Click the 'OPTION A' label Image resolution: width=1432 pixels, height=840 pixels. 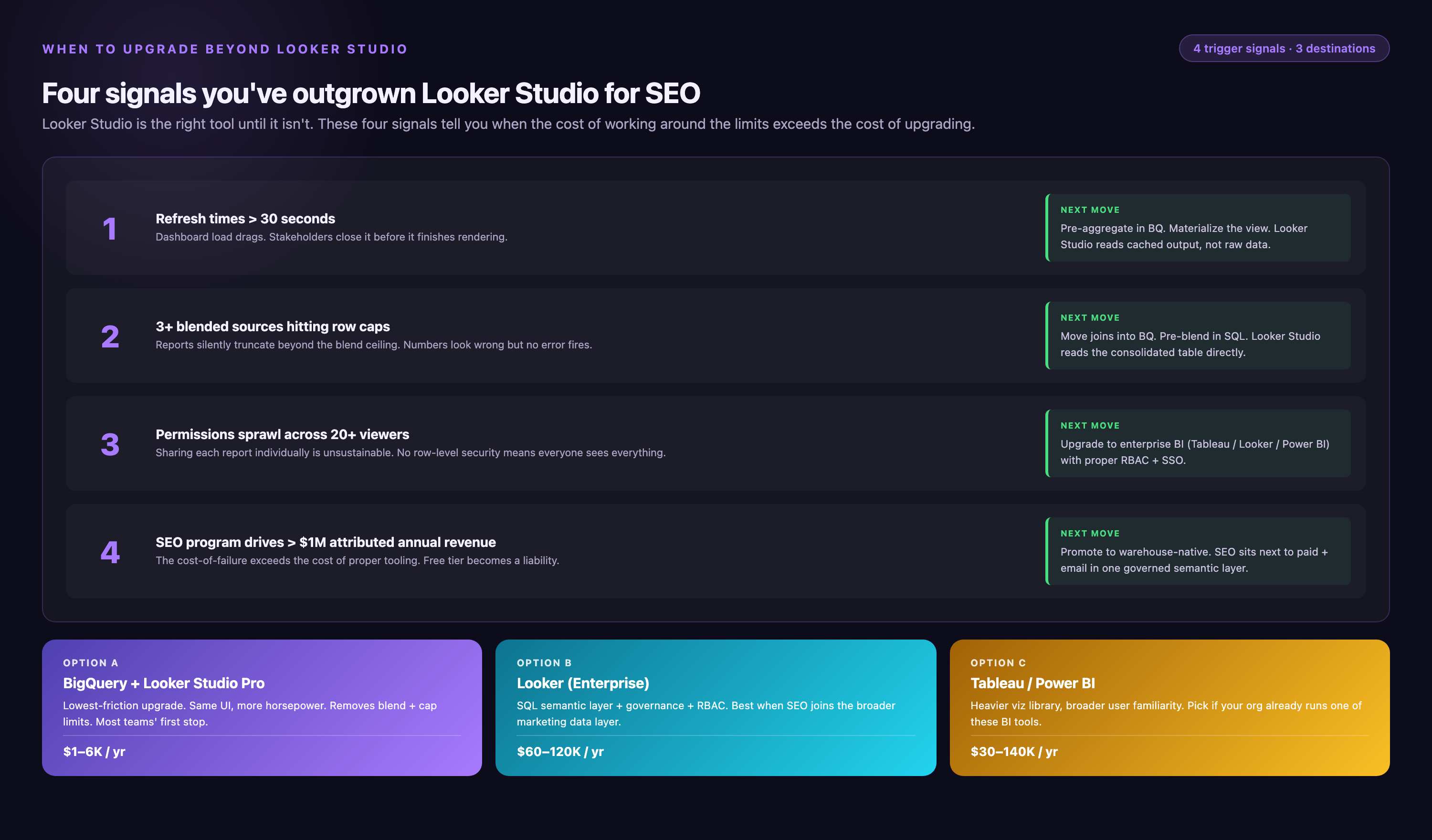coord(91,663)
